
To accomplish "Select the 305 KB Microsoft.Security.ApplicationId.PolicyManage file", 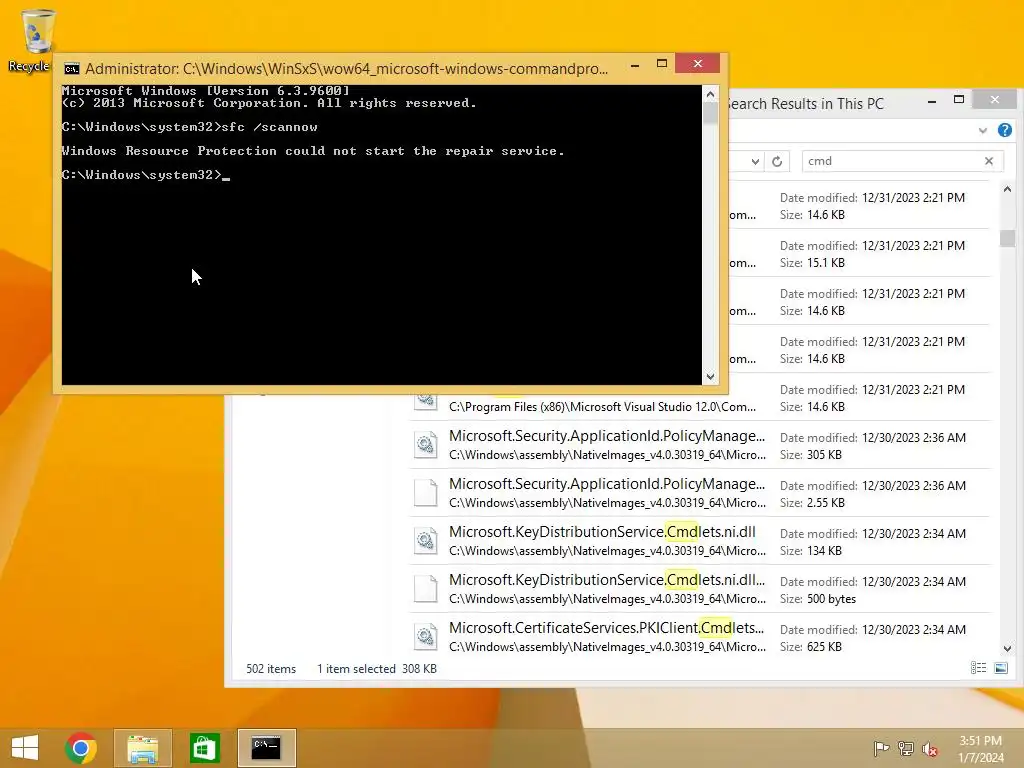I will click(699, 445).
